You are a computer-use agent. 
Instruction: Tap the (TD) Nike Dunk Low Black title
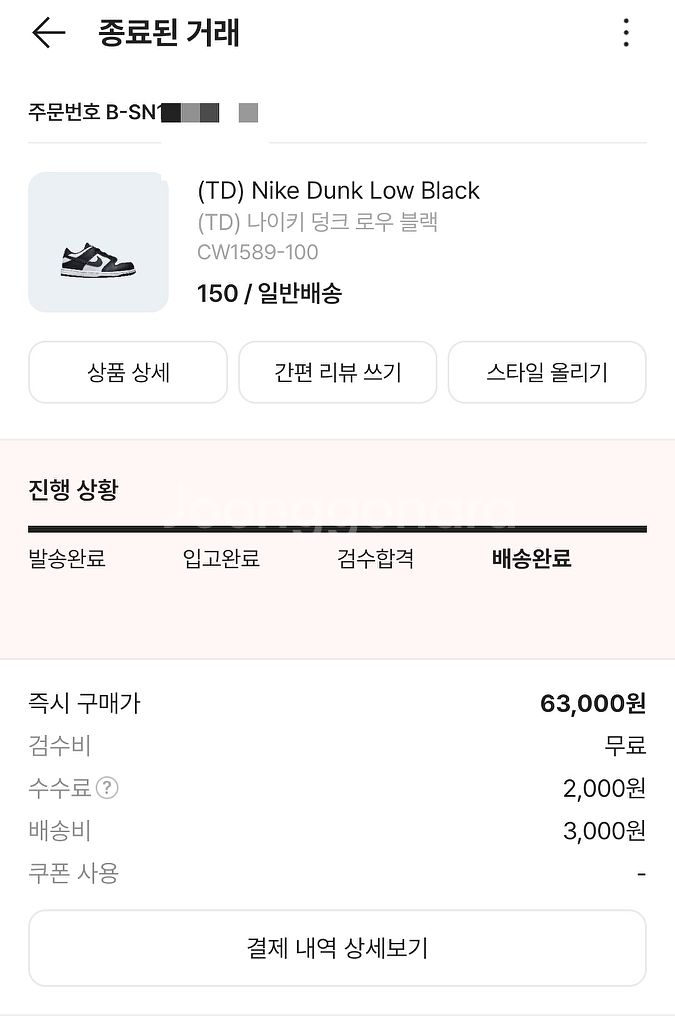click(339, 191)
